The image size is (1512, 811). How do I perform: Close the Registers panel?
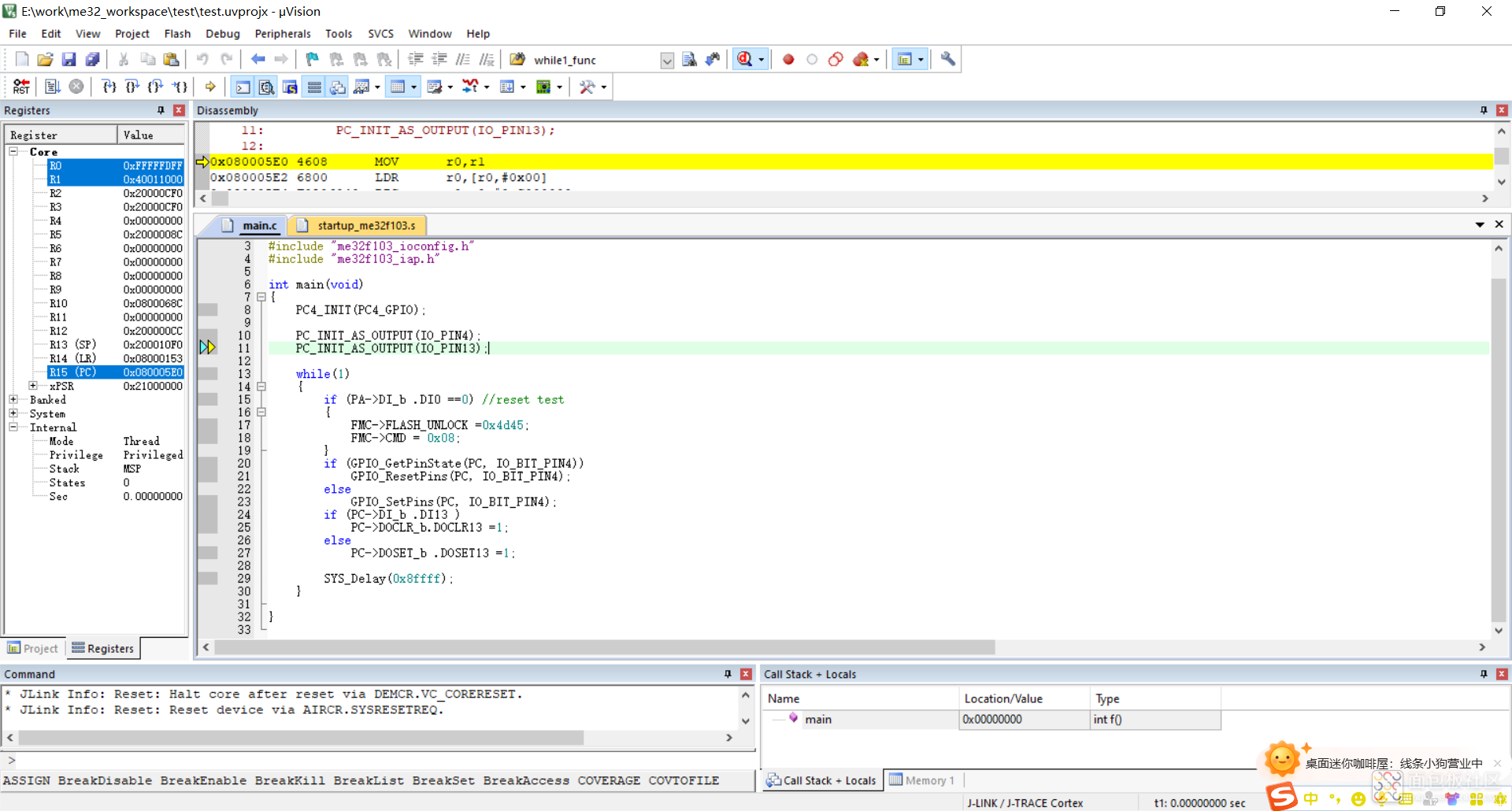pos(179,110)
